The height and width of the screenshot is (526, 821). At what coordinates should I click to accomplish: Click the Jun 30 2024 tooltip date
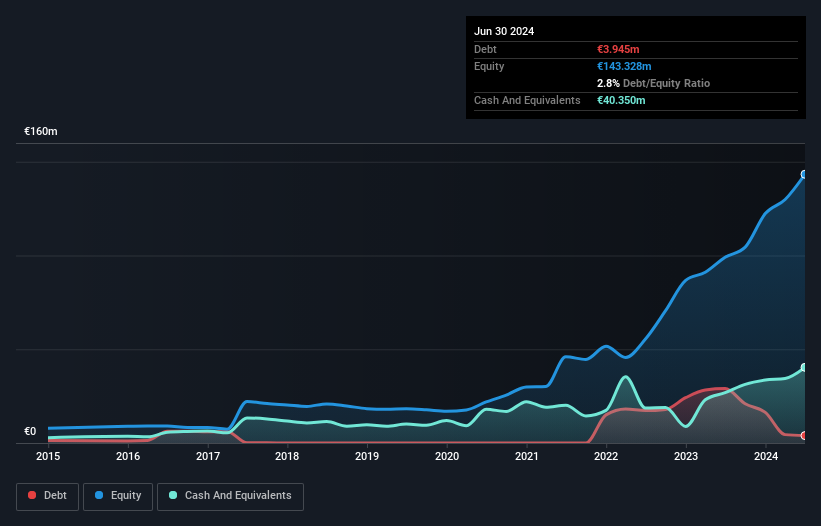[x=504, y=31]
